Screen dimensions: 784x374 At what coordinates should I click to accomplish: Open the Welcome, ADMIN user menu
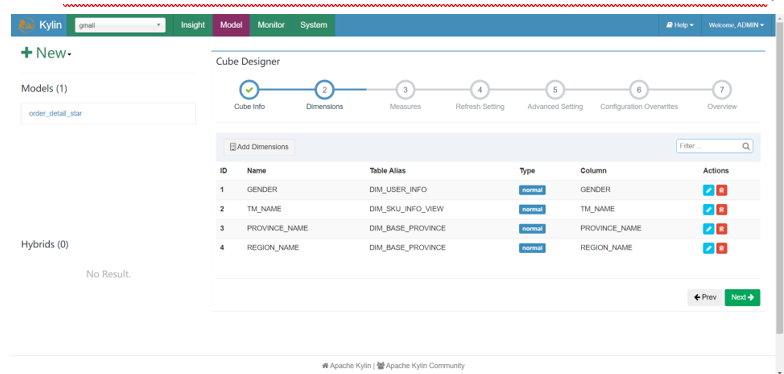(736, 25)
